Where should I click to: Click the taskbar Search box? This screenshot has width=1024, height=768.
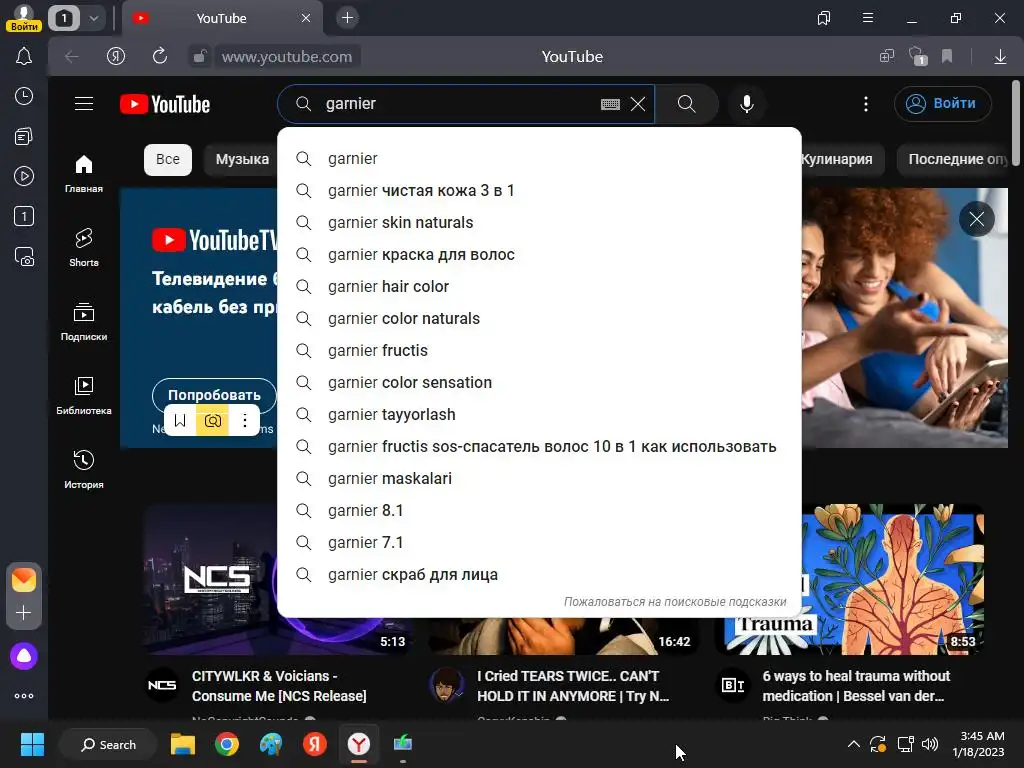tap(108, 744)
